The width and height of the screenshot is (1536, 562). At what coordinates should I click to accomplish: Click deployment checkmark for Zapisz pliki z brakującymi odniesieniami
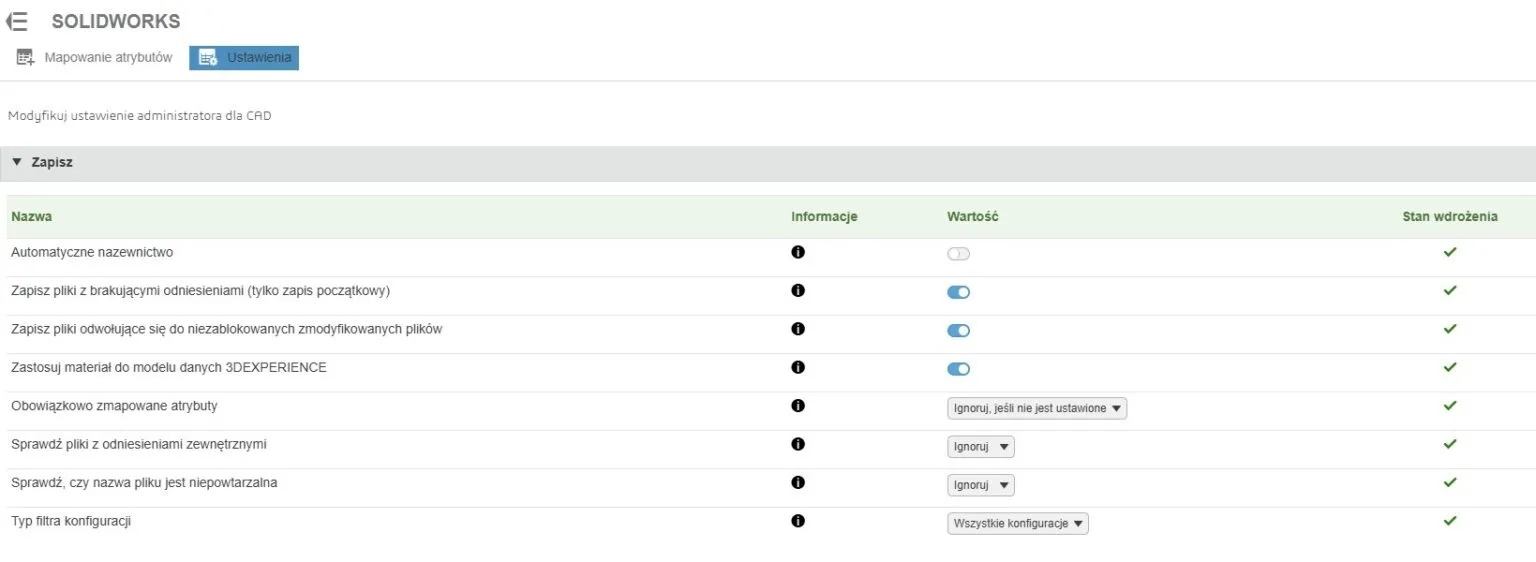pyautogui.click(x=1450, y=290)
